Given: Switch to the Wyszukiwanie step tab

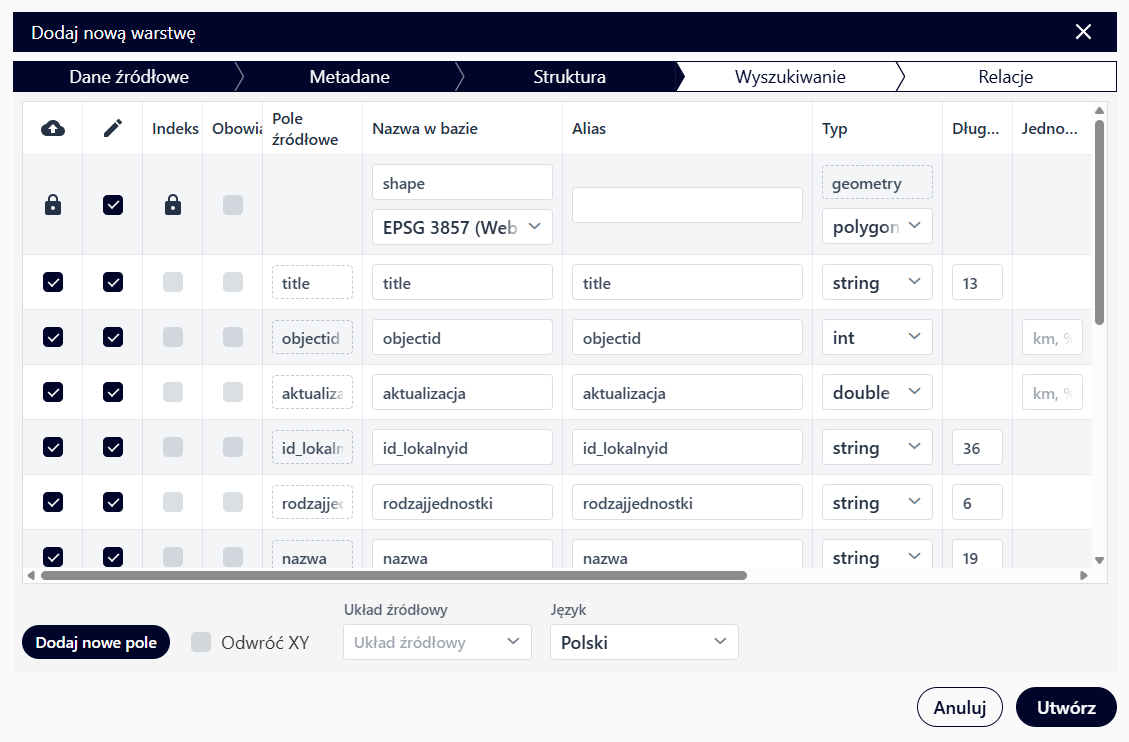Looking at the screenshot, I should point(789,77).
